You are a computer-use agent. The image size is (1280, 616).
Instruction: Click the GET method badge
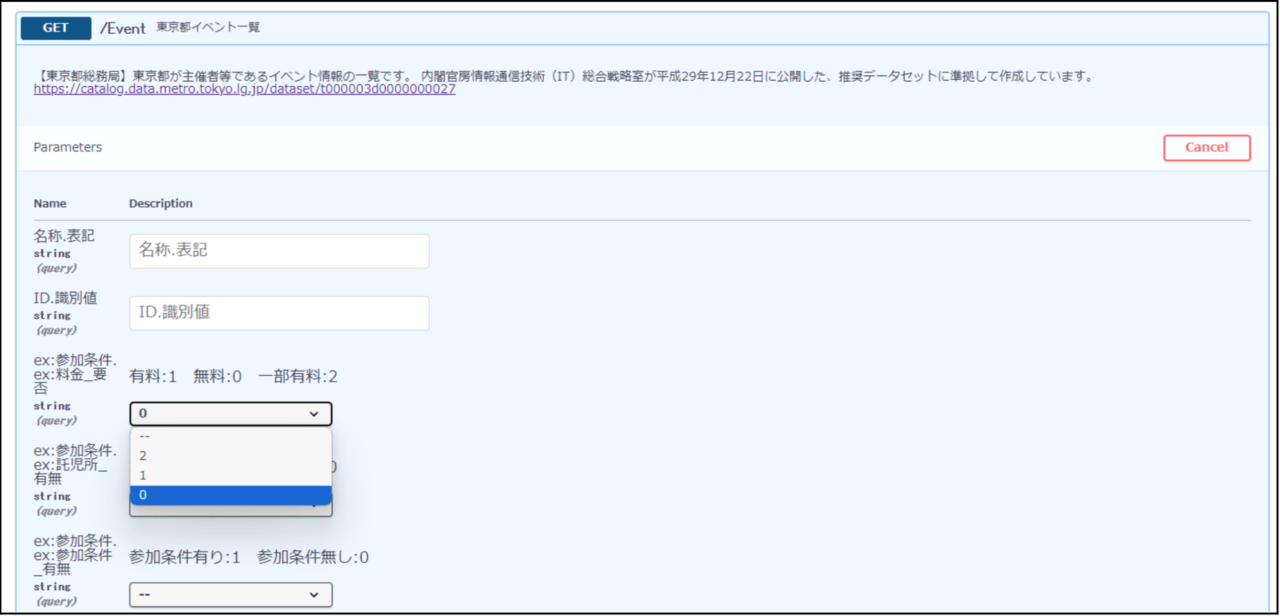56,28
